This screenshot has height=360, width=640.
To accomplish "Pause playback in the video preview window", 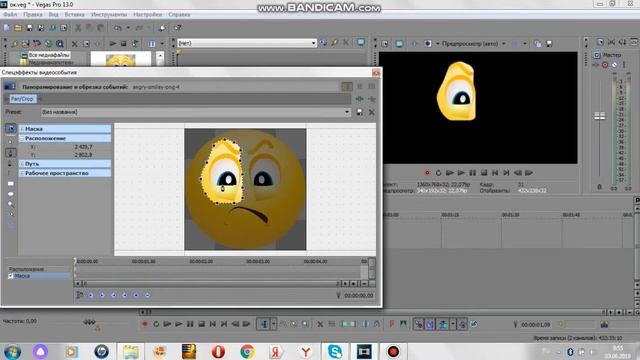I will point(472,173).
